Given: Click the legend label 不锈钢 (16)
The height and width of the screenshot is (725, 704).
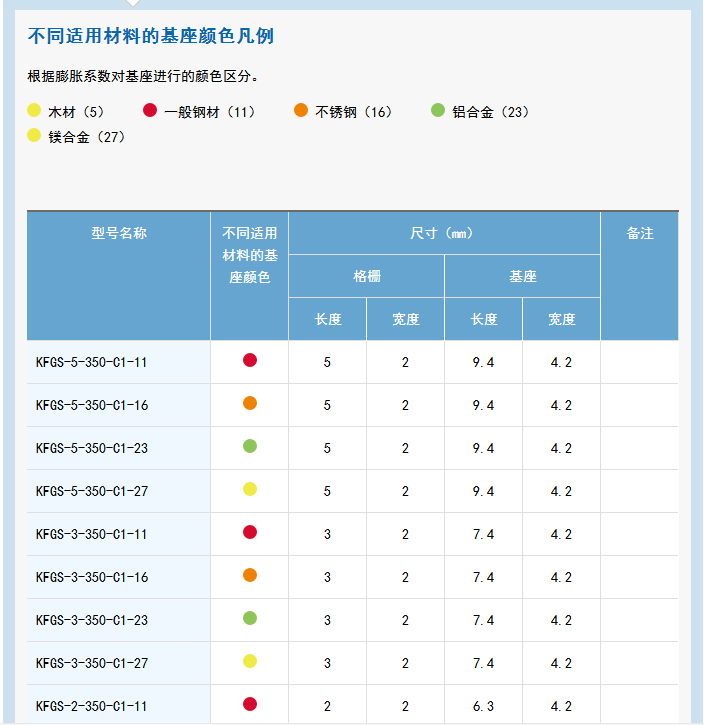Looking at the screenshot, I should 354,112.
